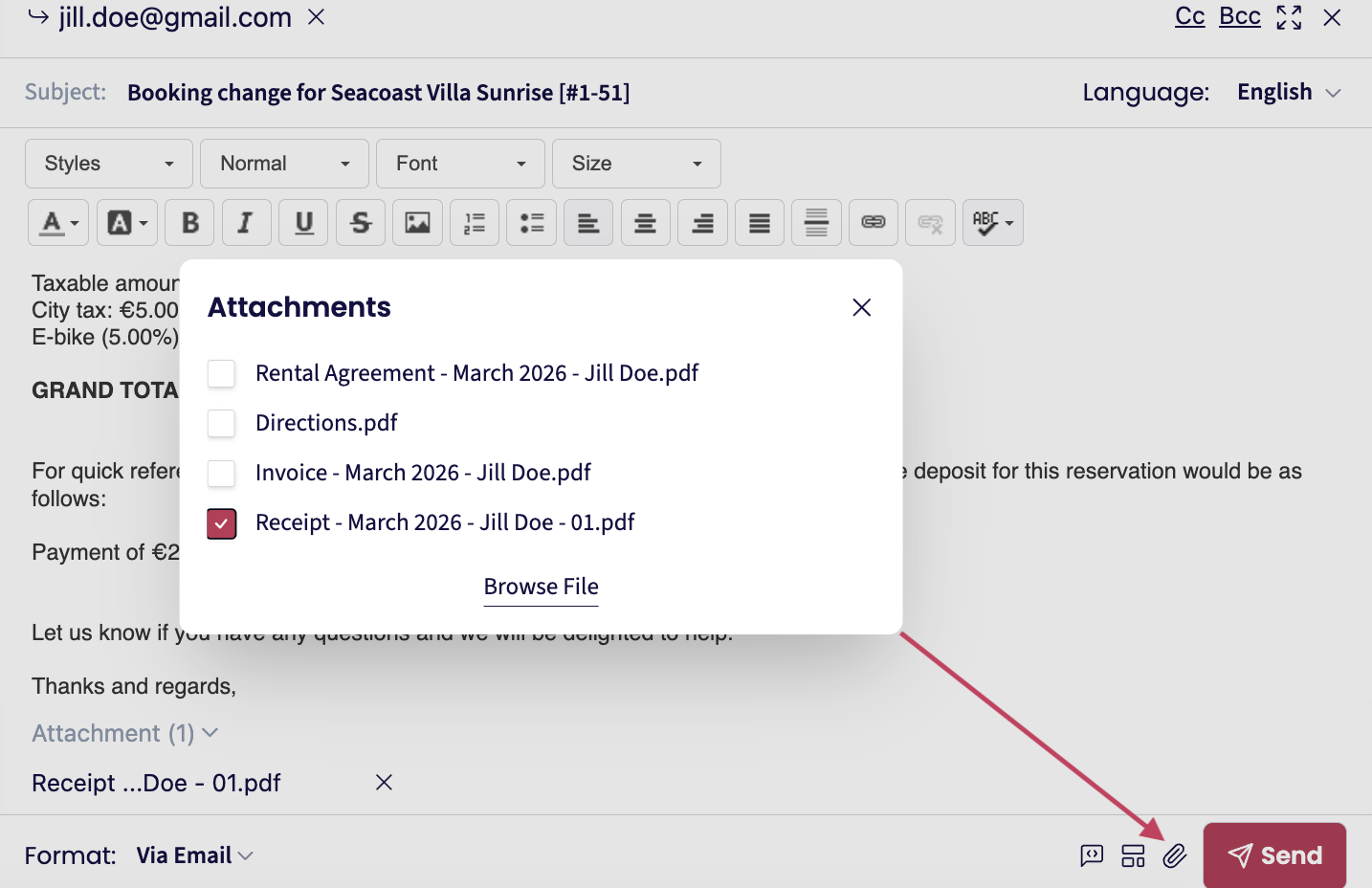Click the paperclip attachment icon
Viewport: 1372px width, 888px height.
[x=1175, y=855]
